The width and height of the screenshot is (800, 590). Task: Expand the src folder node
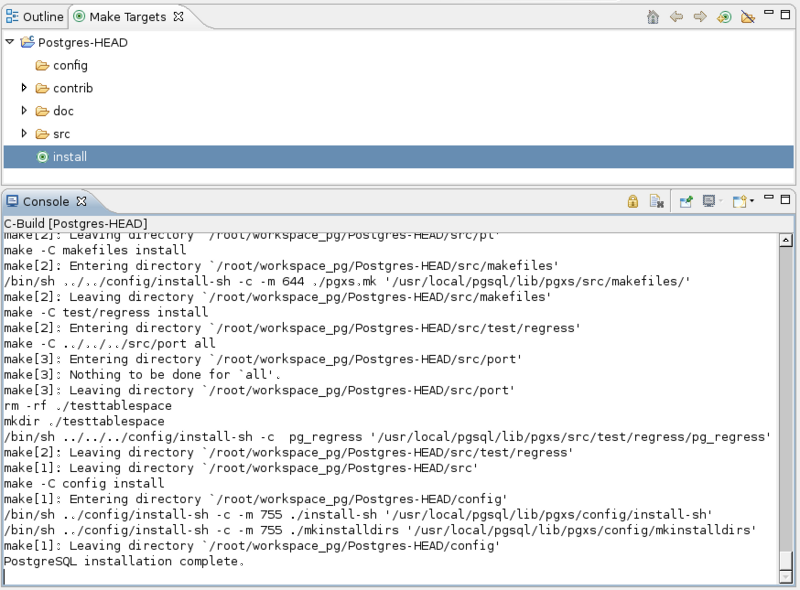pos(25,134)
